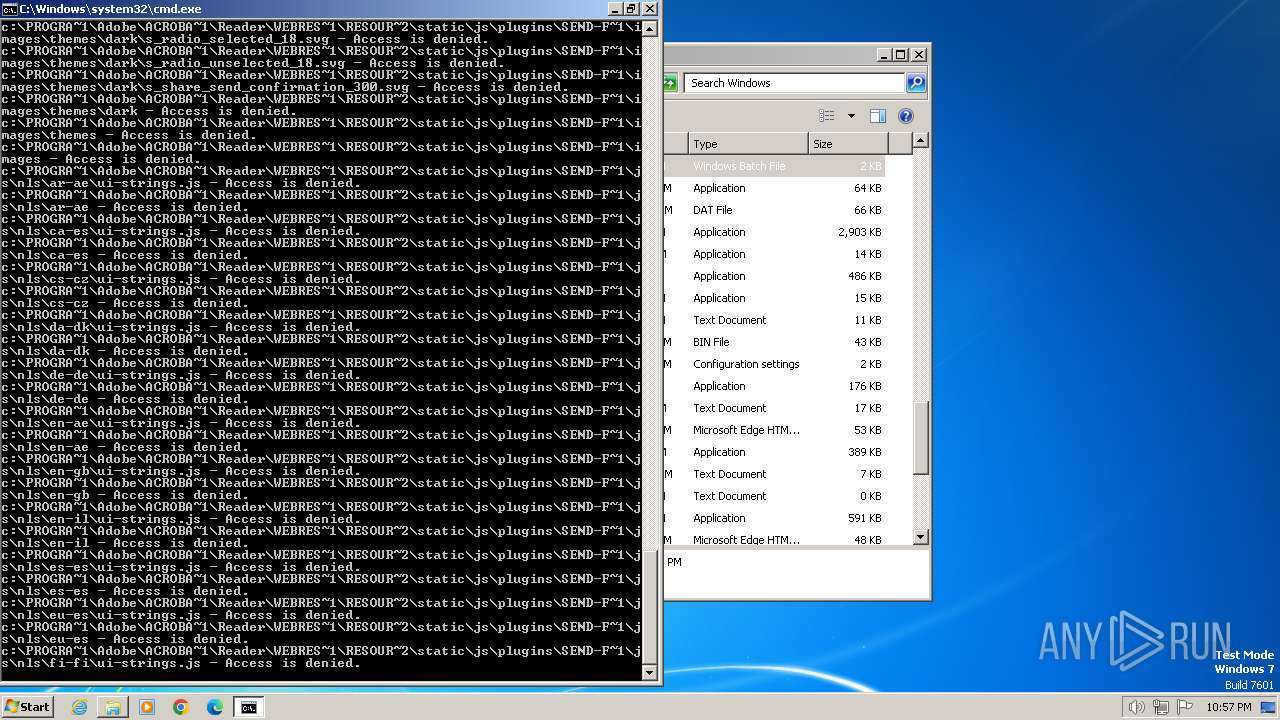Select cmd.exe taskbar button
The image size is (1280, 720).
248,707
